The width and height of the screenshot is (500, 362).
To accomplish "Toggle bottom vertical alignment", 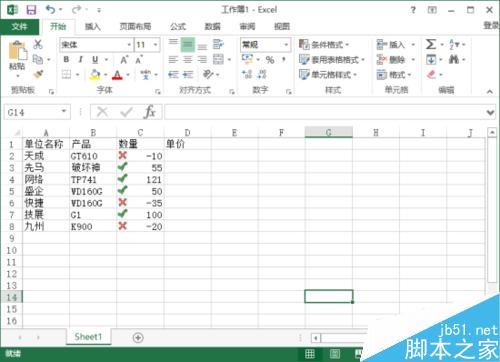I will pyautogui.click(x=202, y=46).
